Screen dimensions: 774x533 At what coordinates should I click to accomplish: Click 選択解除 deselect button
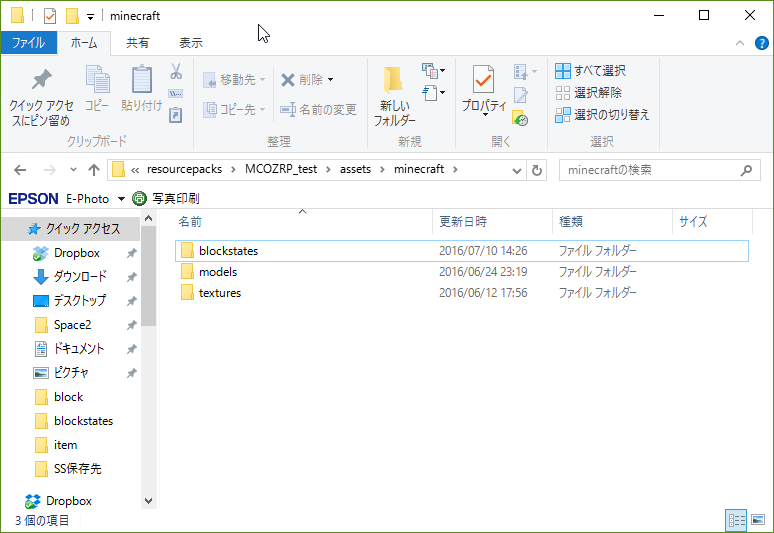pos(588,92)
